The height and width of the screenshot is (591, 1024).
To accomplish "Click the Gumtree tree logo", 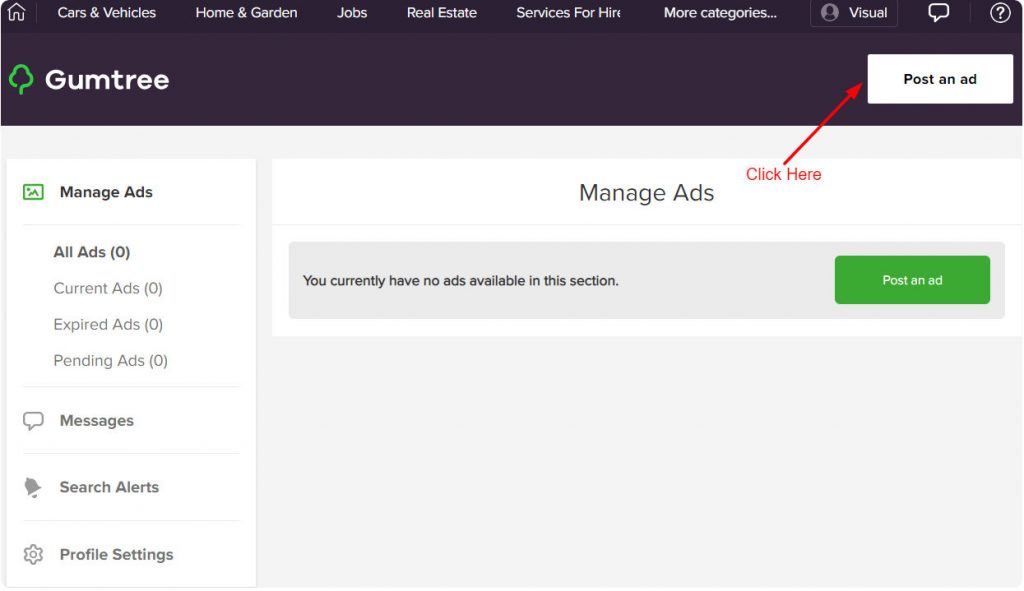I will pos(23,78).
